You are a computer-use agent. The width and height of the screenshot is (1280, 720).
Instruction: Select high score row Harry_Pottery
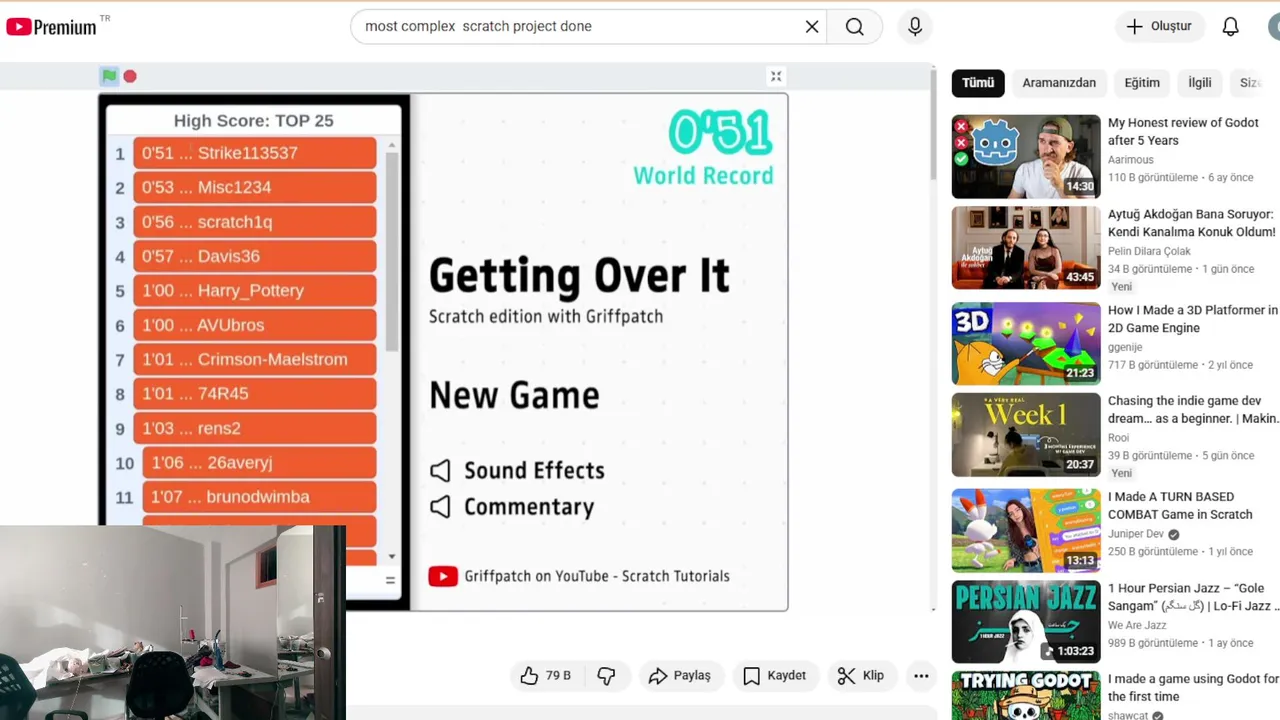pyautogui.click(x=255, y=290)
